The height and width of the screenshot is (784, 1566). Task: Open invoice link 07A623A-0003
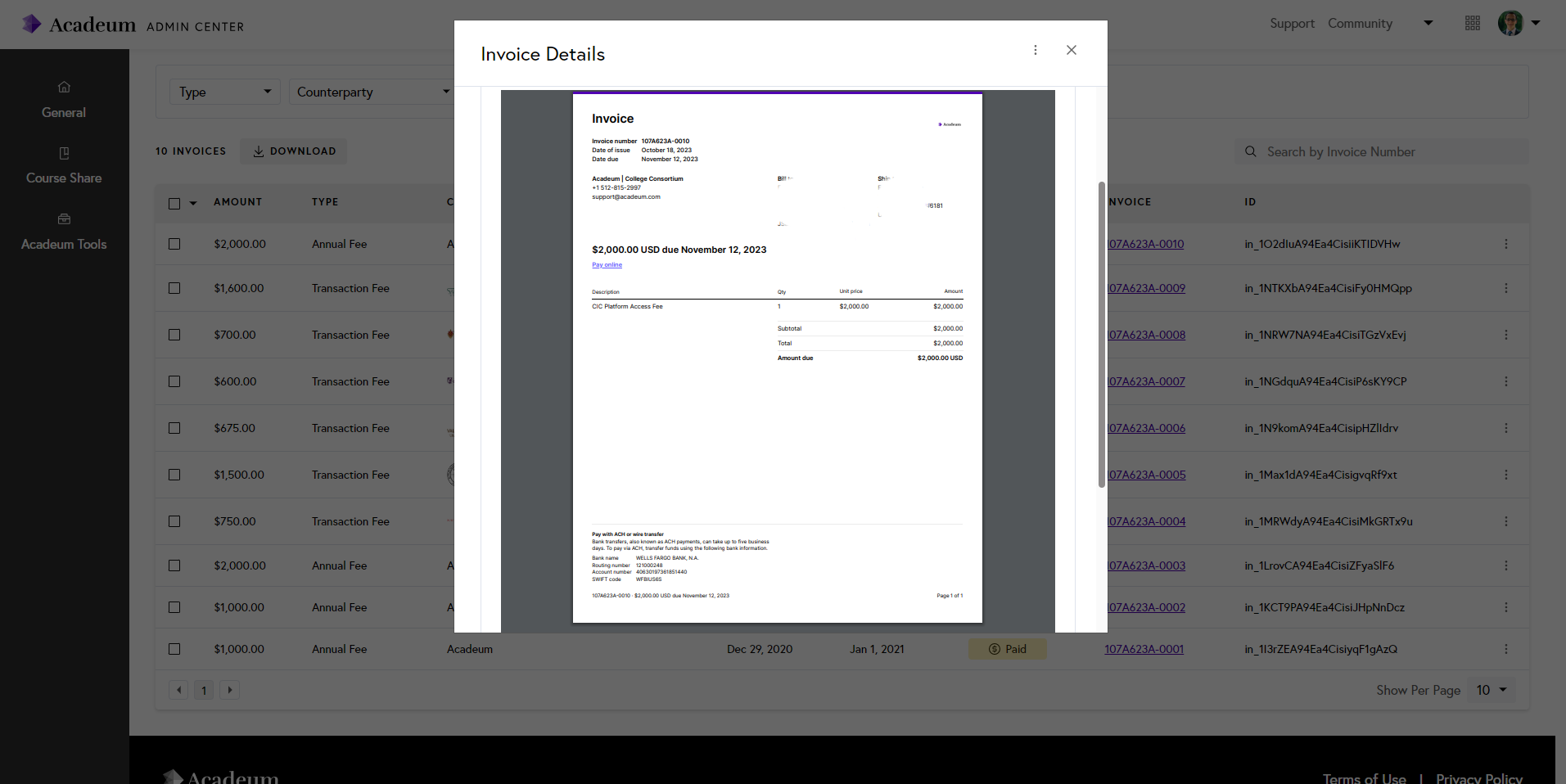coord(1146,565)
